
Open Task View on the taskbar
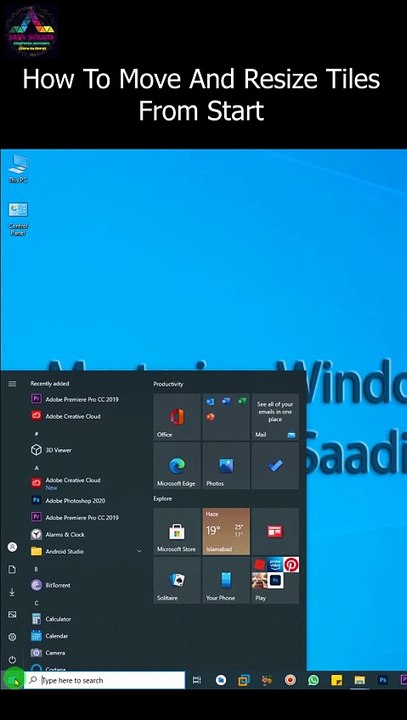click(x=197, y=680)
